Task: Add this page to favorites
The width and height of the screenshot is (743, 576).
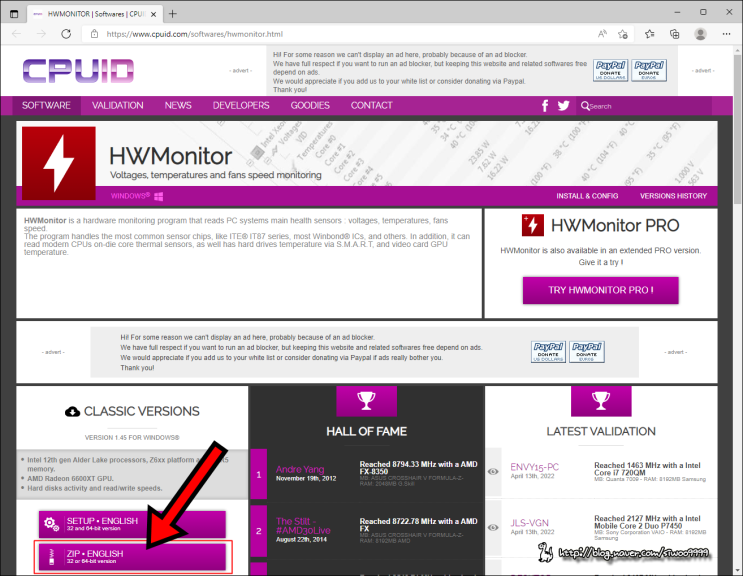Action: coord(623,34)
